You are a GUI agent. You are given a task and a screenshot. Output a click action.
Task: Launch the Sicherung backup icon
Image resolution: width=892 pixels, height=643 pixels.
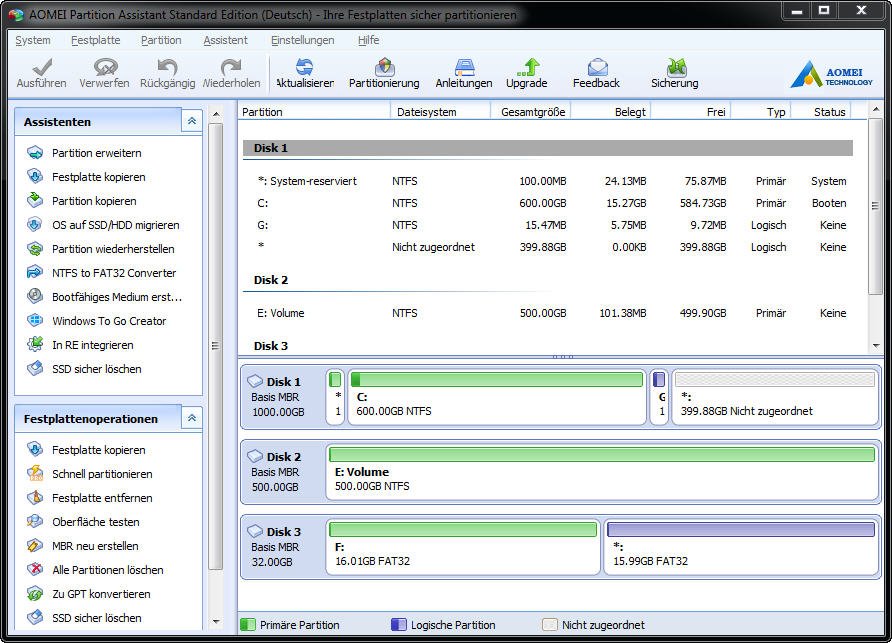pos(676,67)
